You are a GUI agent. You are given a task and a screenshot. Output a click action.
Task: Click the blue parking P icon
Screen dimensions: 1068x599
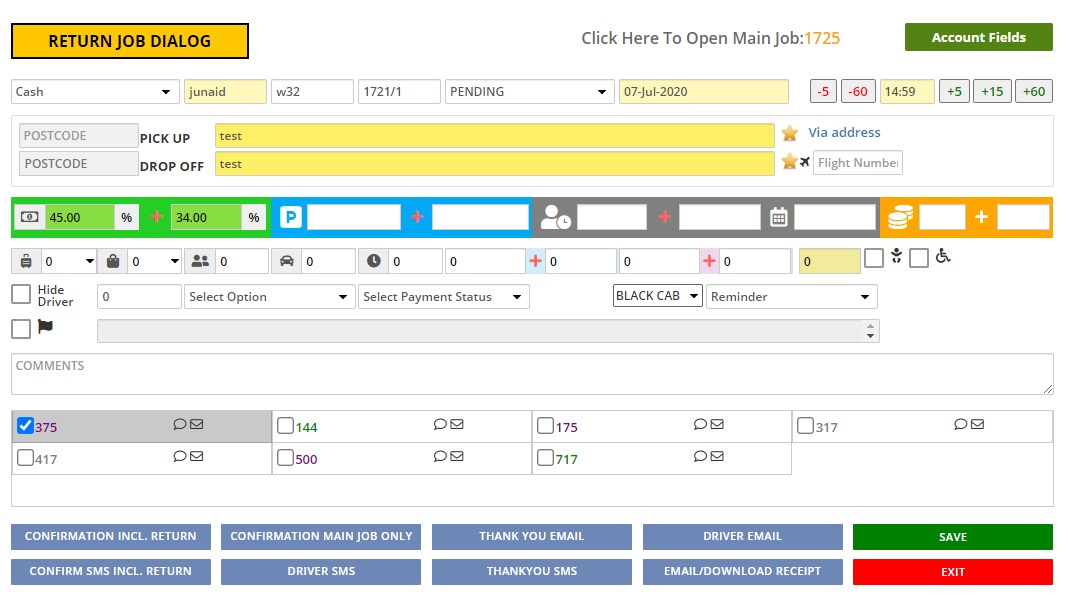click(291, 217)
